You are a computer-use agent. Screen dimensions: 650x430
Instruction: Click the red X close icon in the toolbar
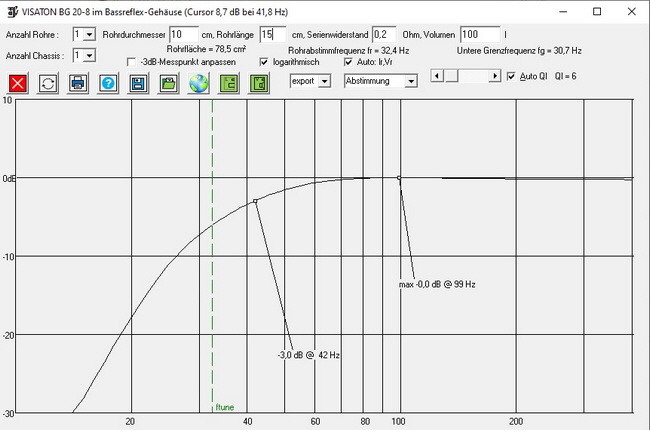(18, 83)
